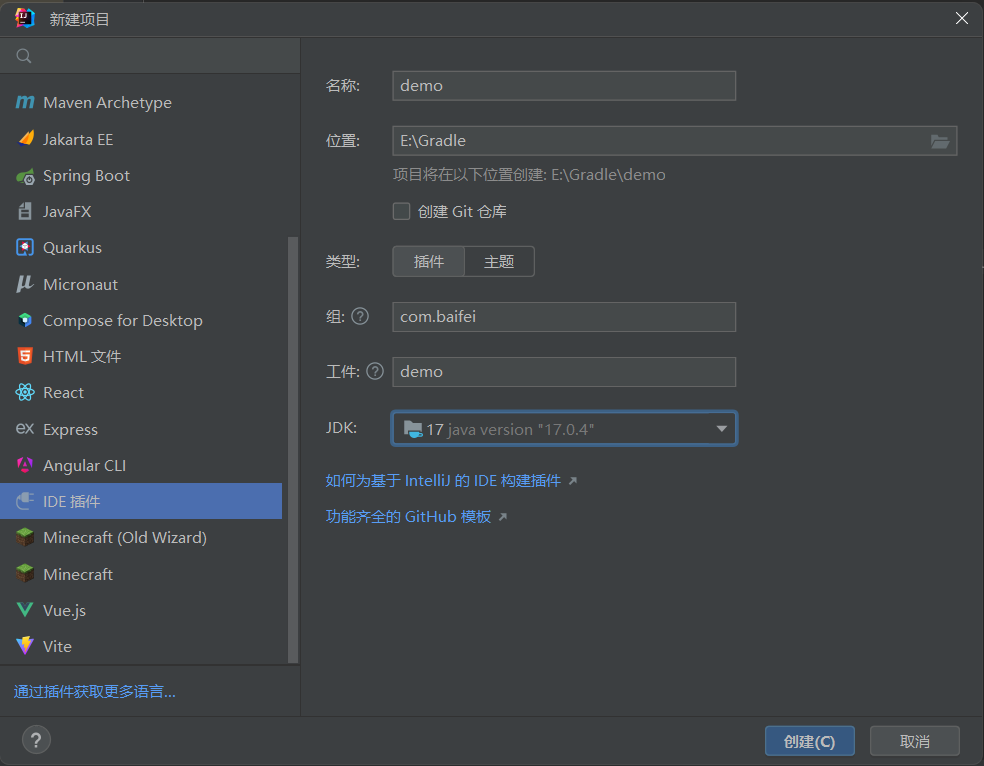Select Vue.js in the list
This screenshot has height=766, width=984.
point(141,610)
